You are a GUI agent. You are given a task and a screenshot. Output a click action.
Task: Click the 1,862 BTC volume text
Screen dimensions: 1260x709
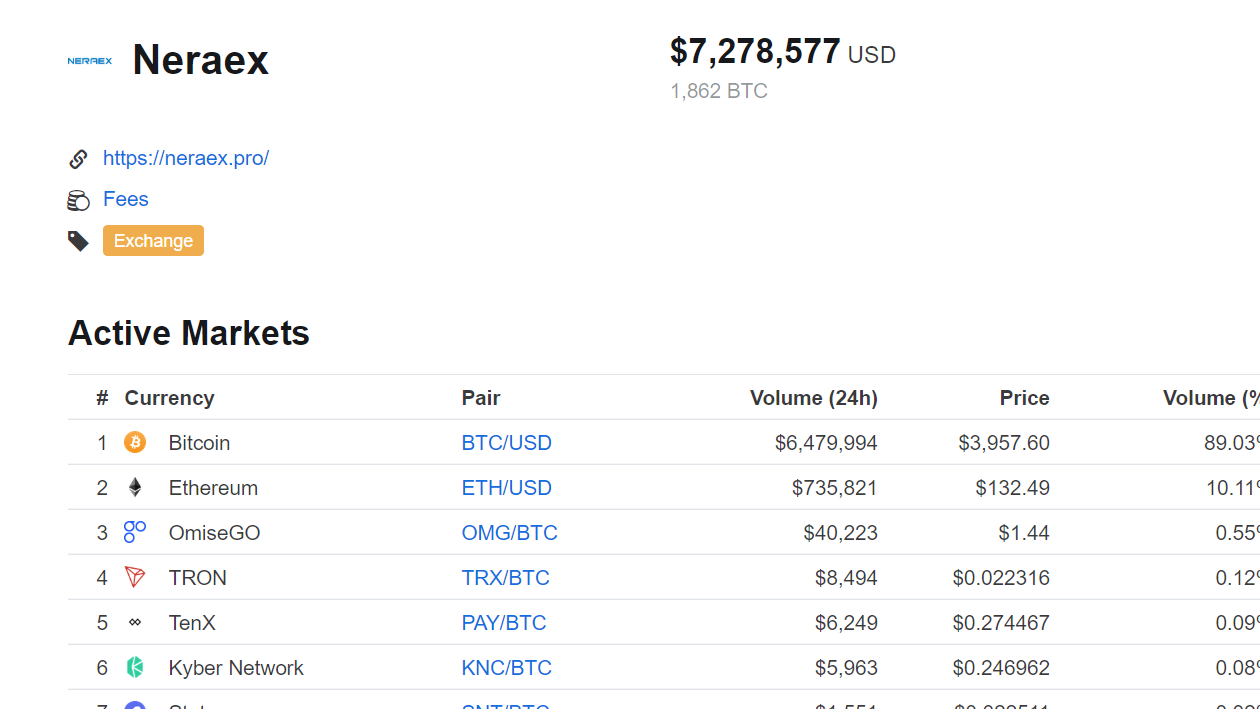tap(719, 91)
